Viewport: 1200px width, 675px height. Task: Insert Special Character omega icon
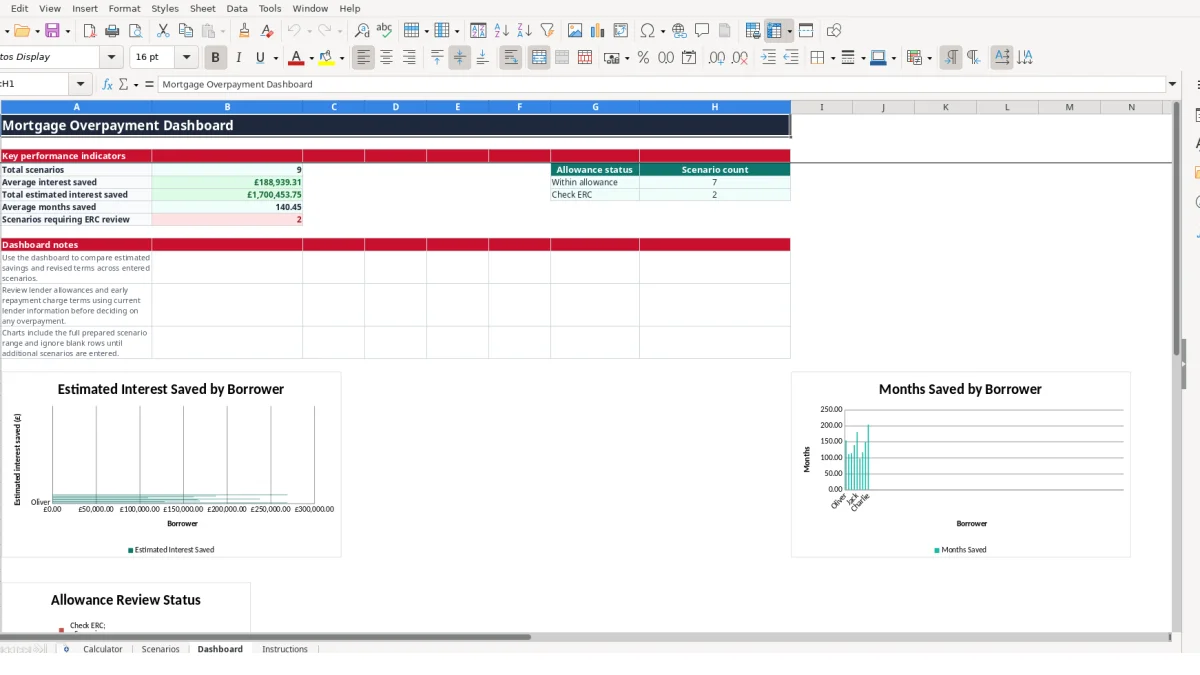click(647, 31)
